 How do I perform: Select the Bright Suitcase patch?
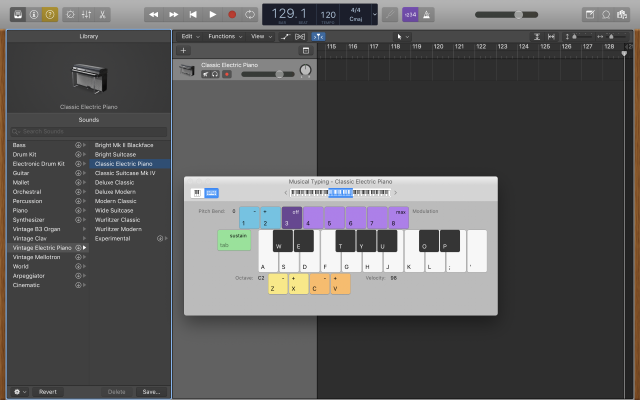coord(116,154)
